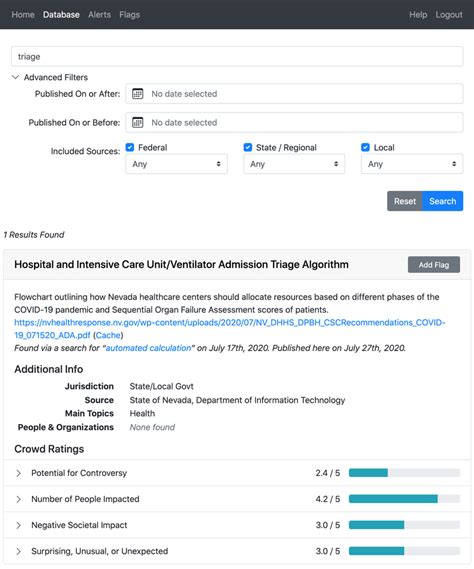Uncheck the Federal sources checkbox

pos(130,147)
